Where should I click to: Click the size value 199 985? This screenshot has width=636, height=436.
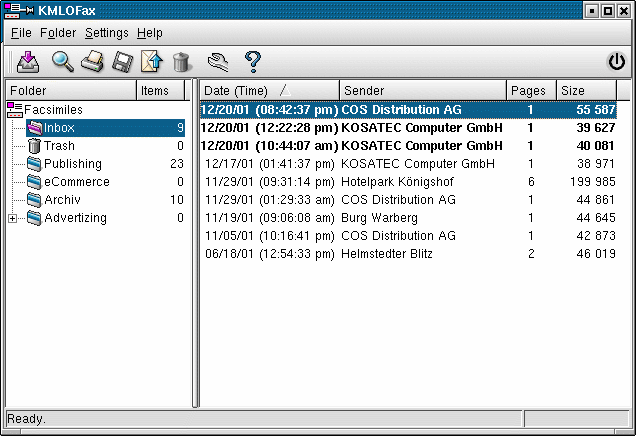(593, 182)
